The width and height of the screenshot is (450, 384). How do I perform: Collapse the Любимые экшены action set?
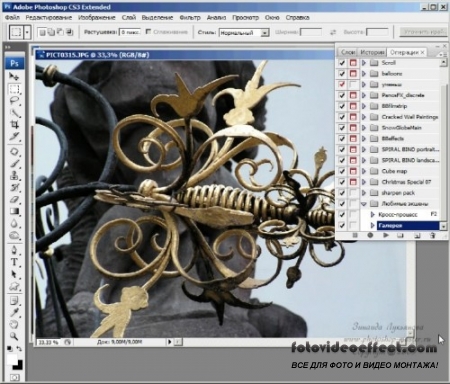click(x=364, y=204)
